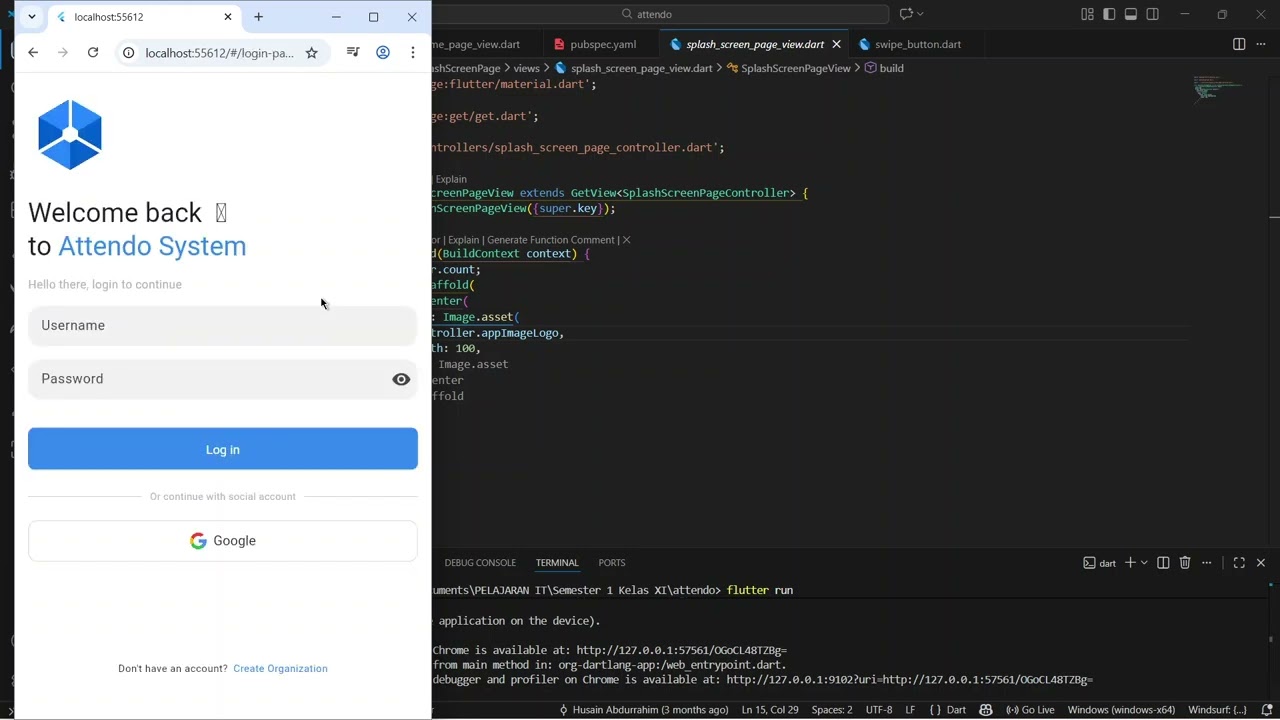Open the PORTS panel tab
The image size is (1280, 720).
point(611,563)
